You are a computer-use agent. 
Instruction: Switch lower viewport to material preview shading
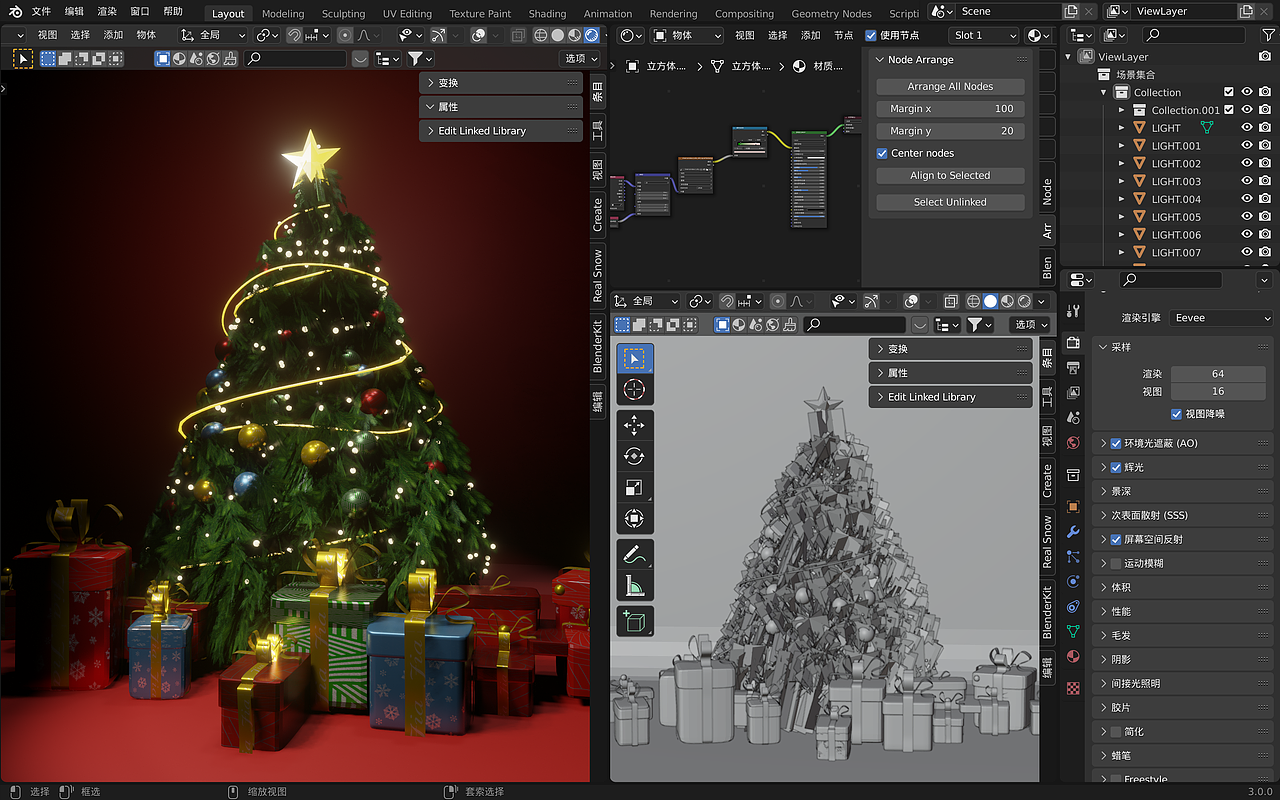[1007, 301]
